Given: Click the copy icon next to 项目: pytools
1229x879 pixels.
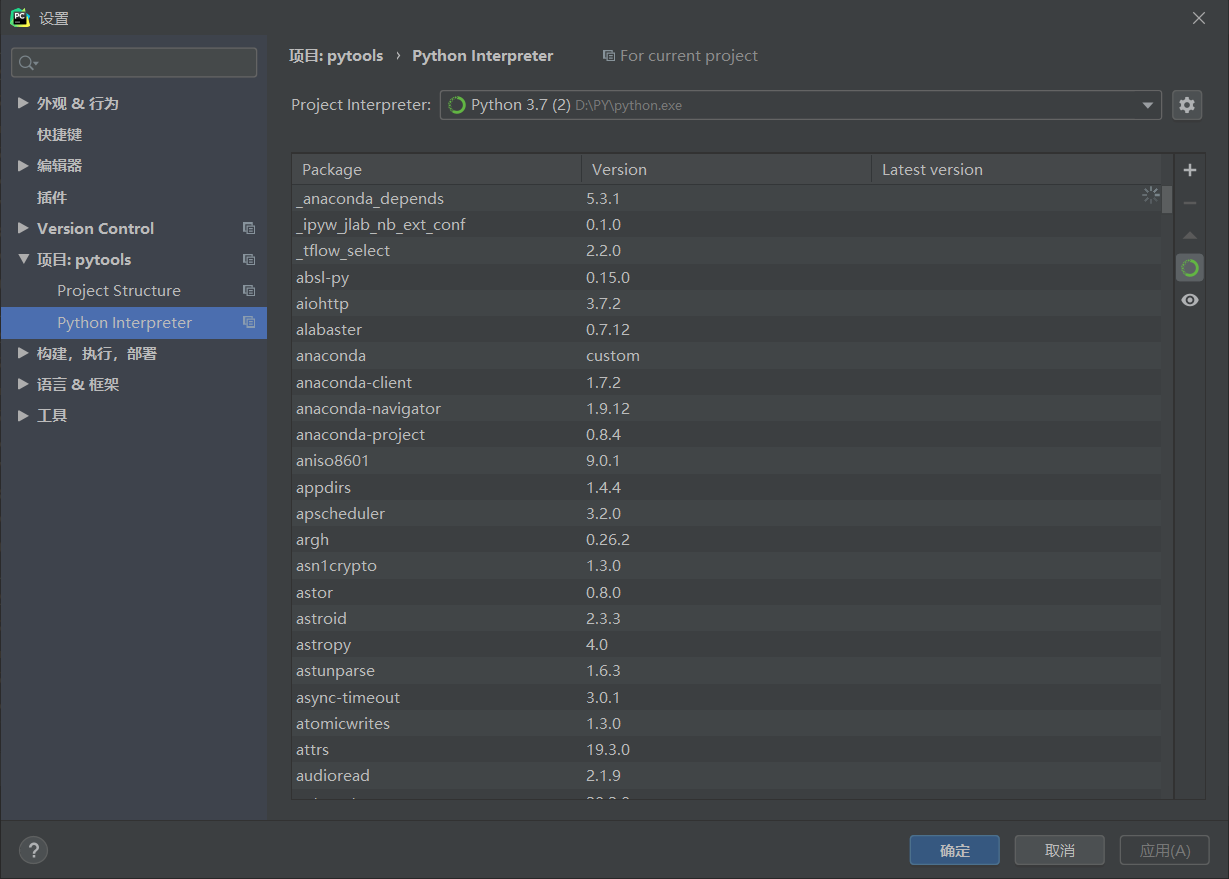Looking at the screenshot, I should click(x=249, y=259).
